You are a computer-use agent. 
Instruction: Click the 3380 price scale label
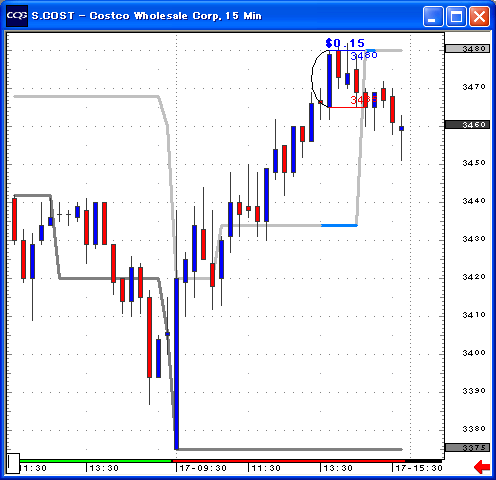474,429
